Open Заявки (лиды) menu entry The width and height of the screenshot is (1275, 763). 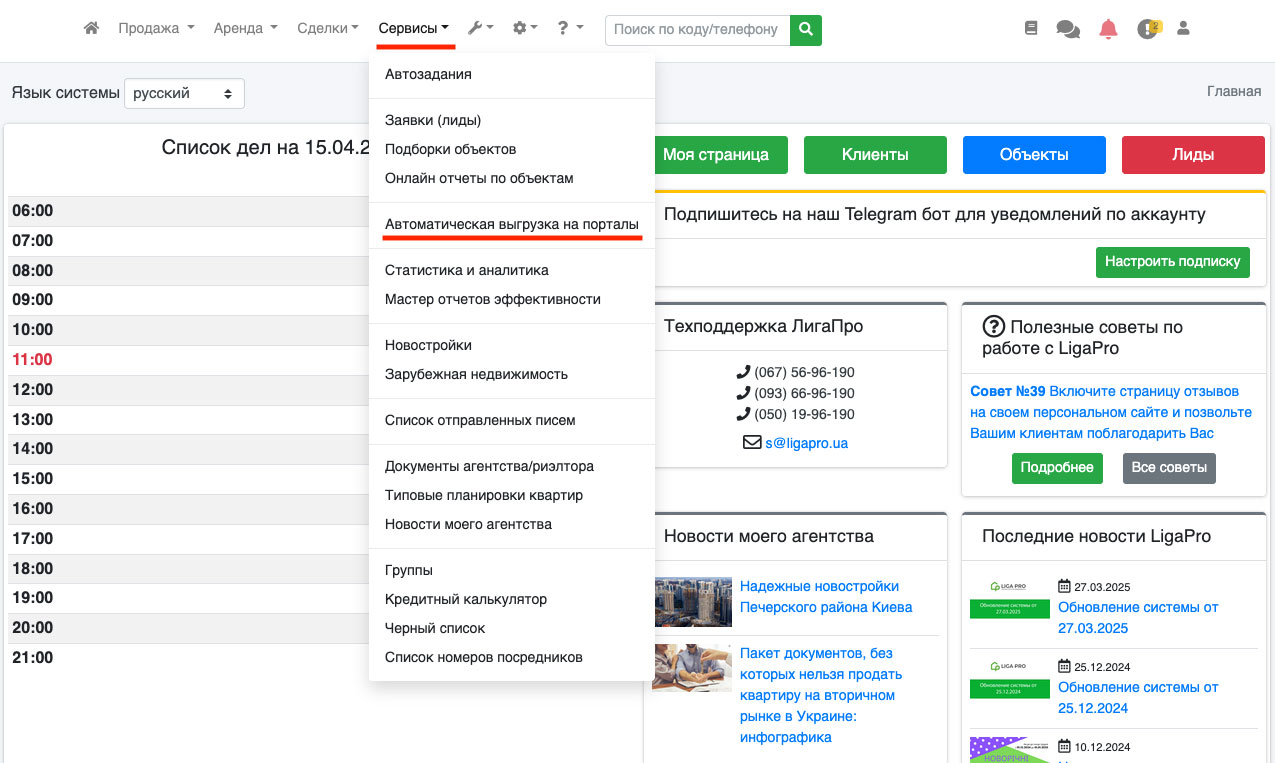pyautogui.click(x=433, y=120)
